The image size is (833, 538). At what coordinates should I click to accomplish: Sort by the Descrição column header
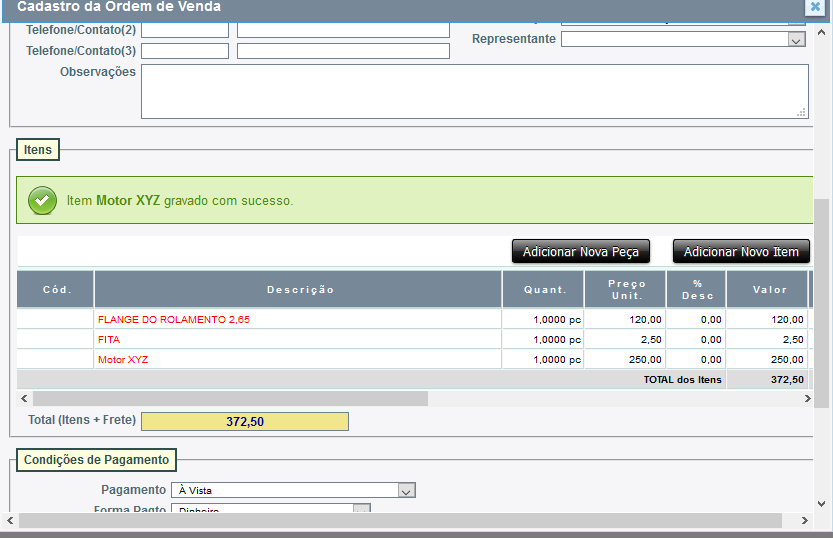pos(299,290)
